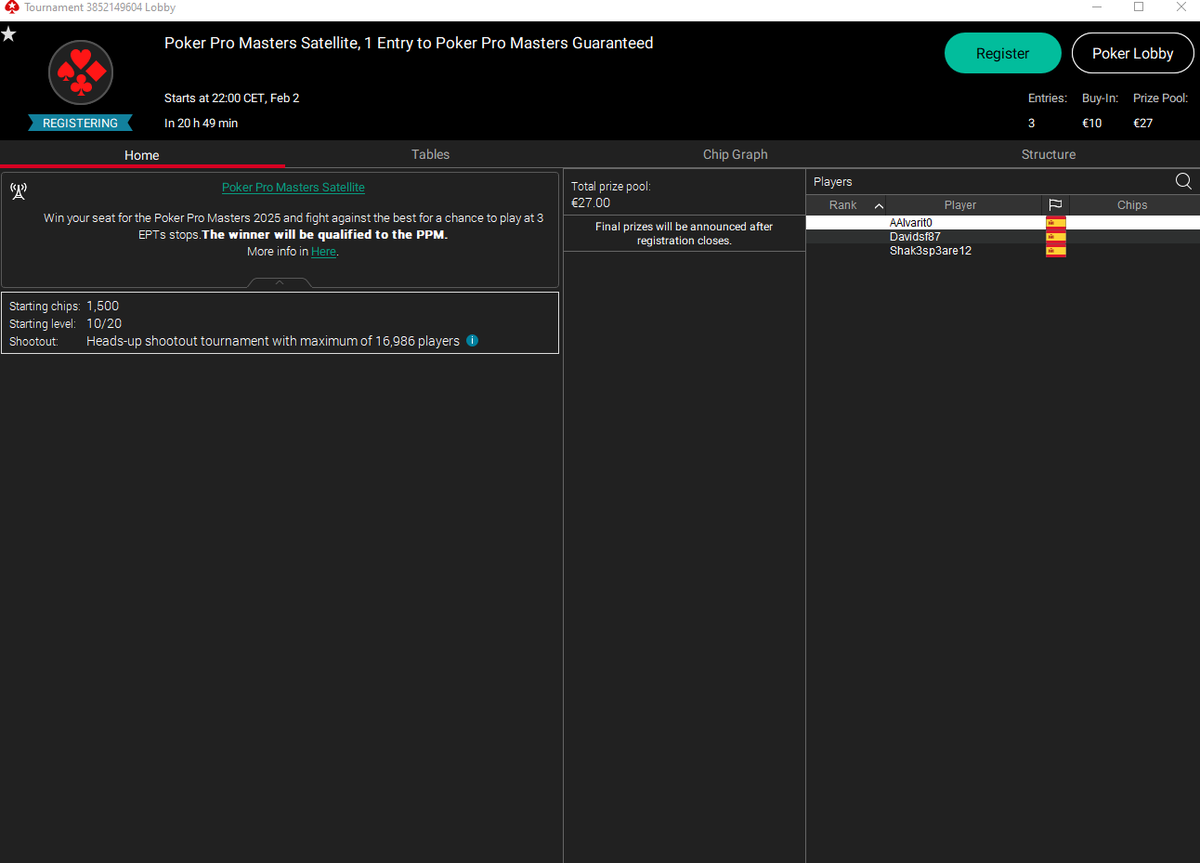Click Spain flag beside Shak3sp3are12

pos(1055,250)
